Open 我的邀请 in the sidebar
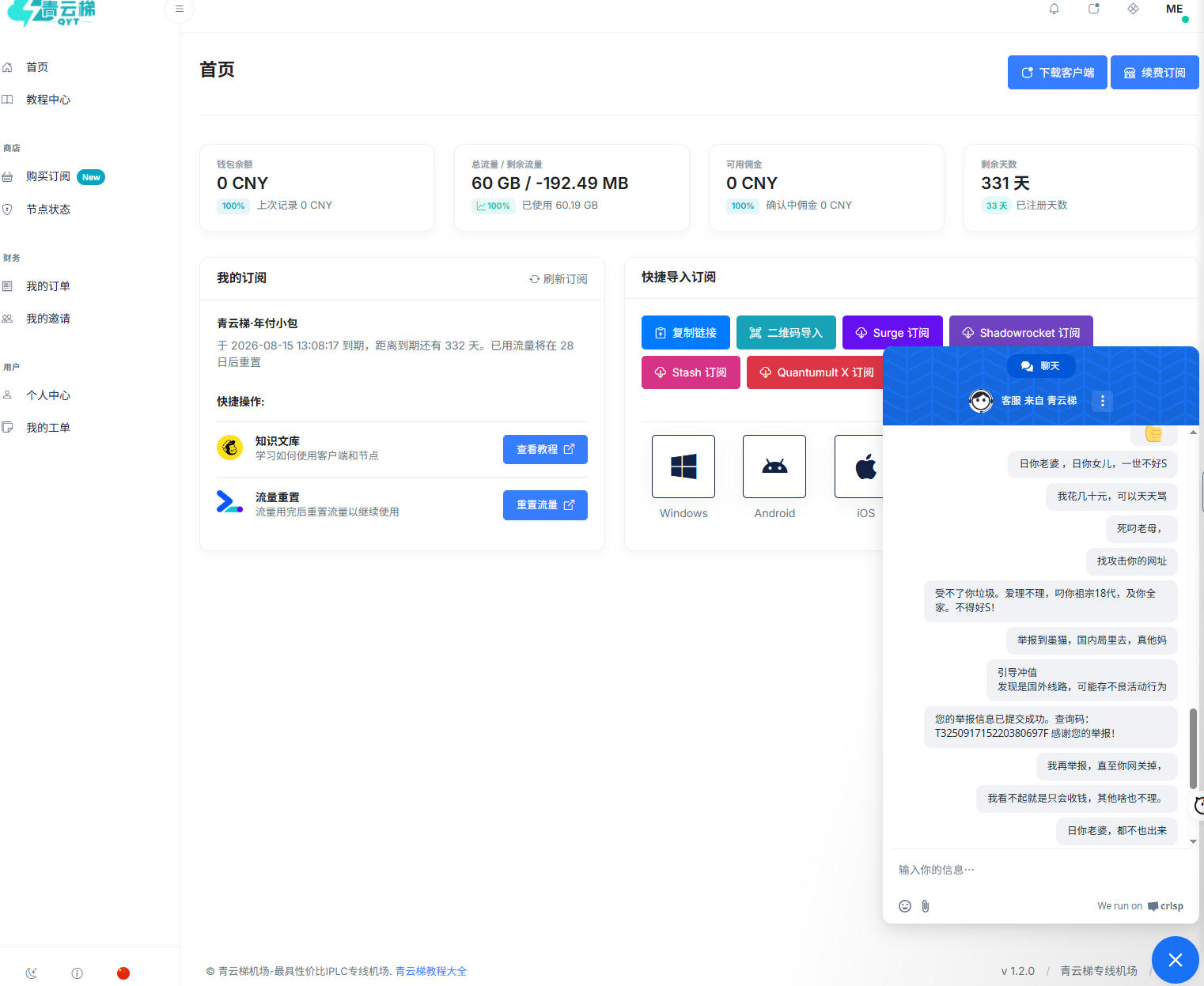The height and width of the screenshot is (986, 1204). (x=48, y=319)
